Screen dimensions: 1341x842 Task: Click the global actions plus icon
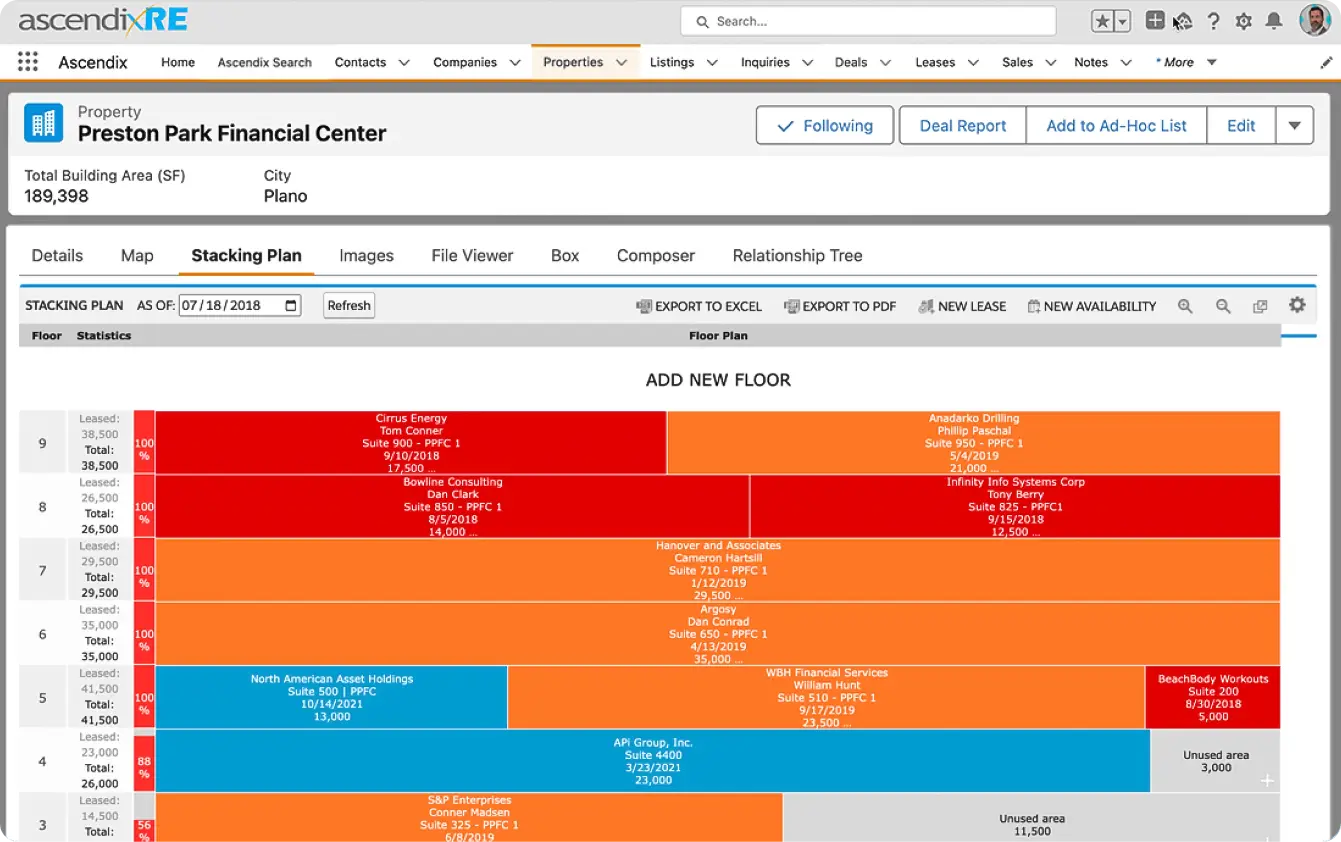tap(1154, 21)
